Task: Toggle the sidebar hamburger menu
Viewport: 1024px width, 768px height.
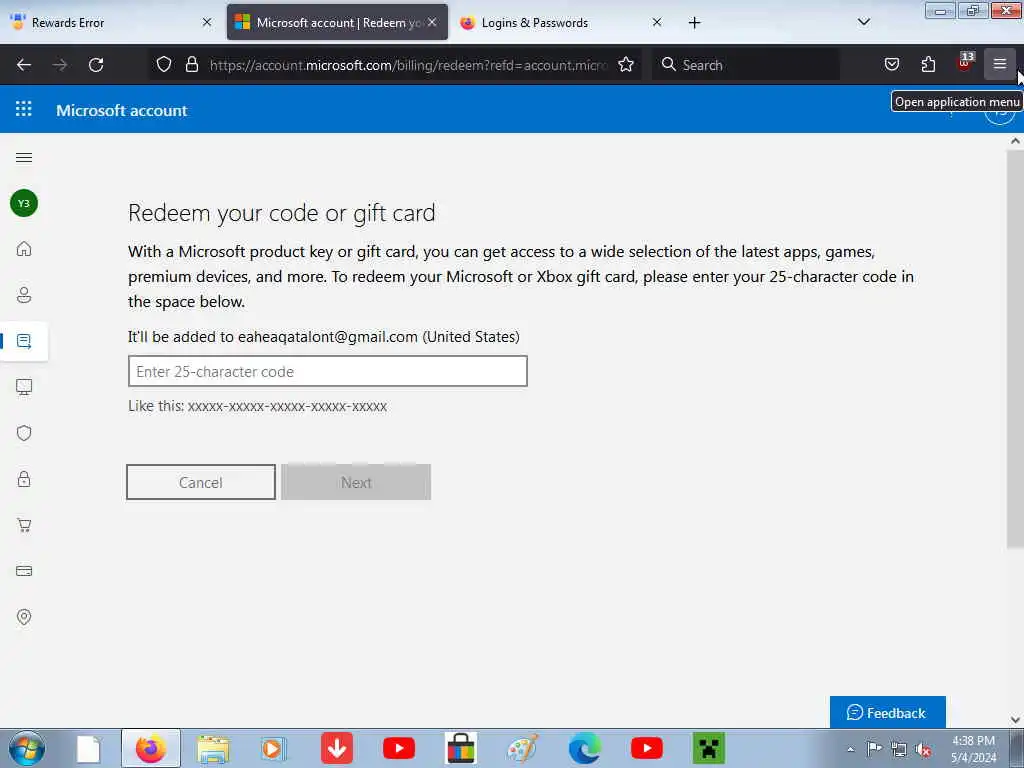Action: [x=24, y=157]
